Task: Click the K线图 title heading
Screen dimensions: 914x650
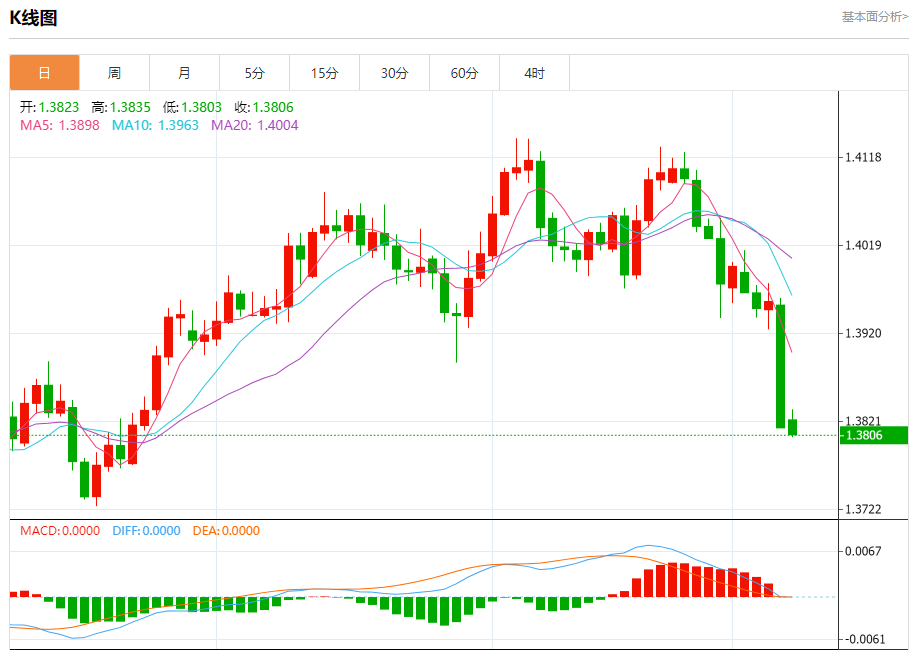Action: (x=34, y=17)
